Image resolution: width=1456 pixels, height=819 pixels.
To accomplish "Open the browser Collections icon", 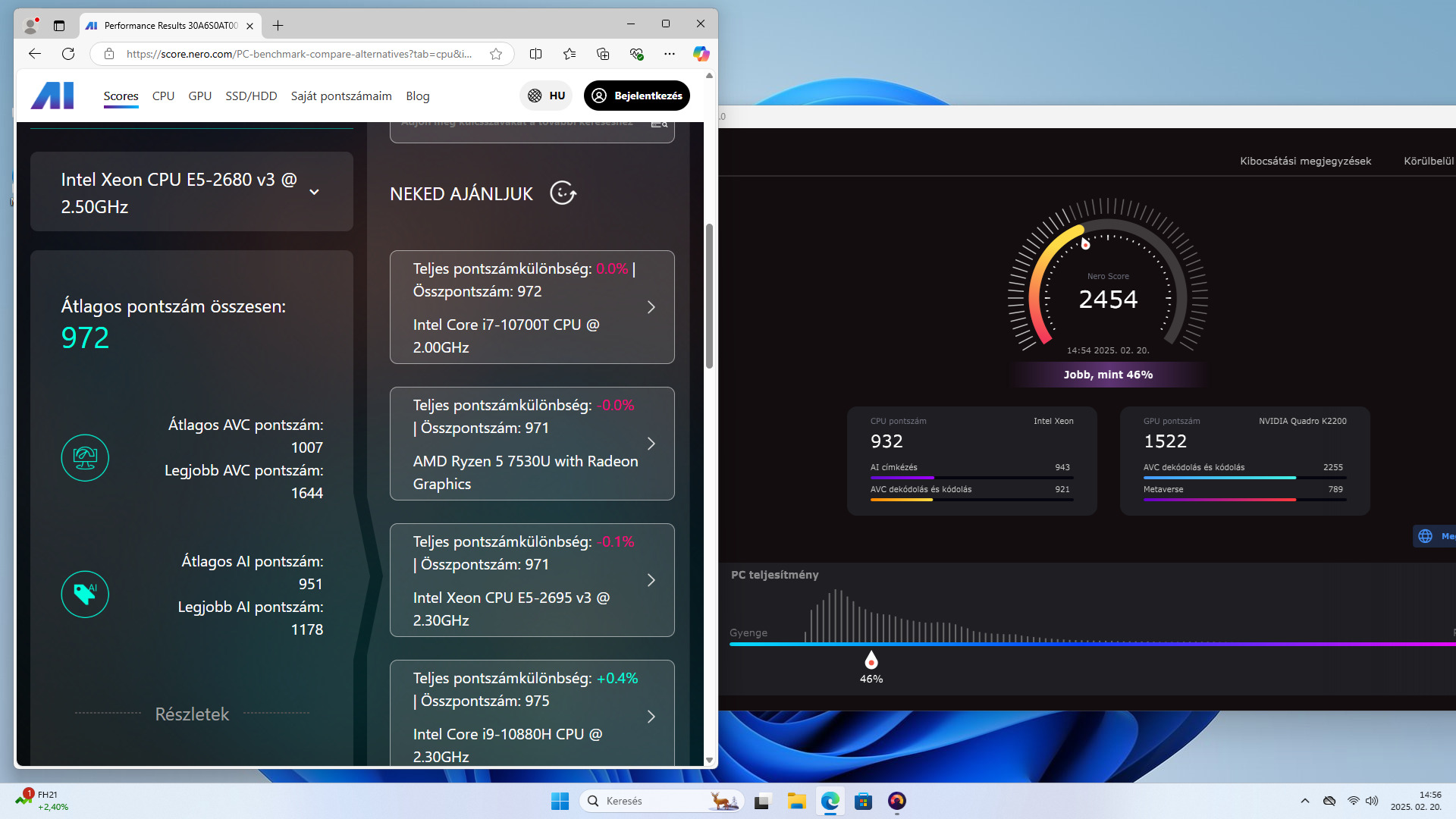I will tap(603, 54).
